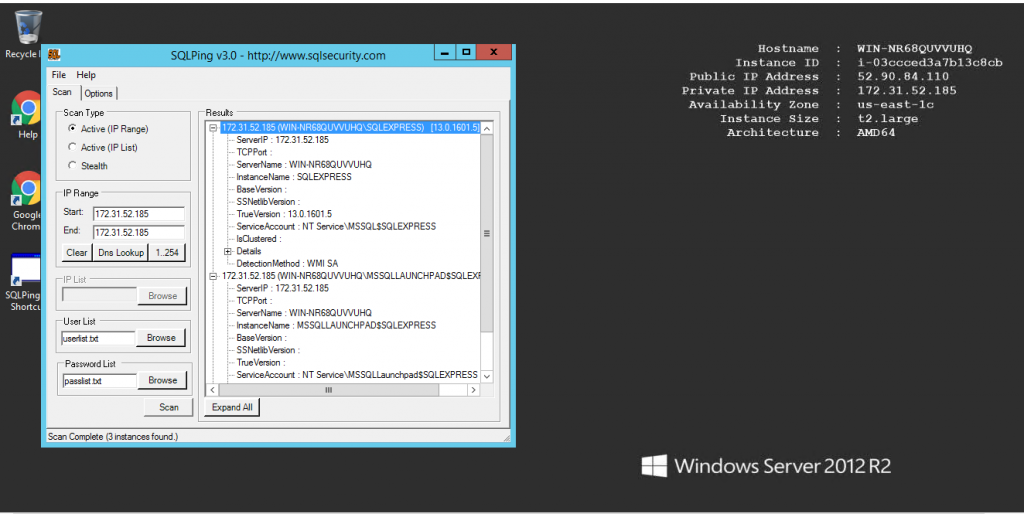Click the SQLPing title bar app icon
1024x514 pixels.
pos(54,55)
